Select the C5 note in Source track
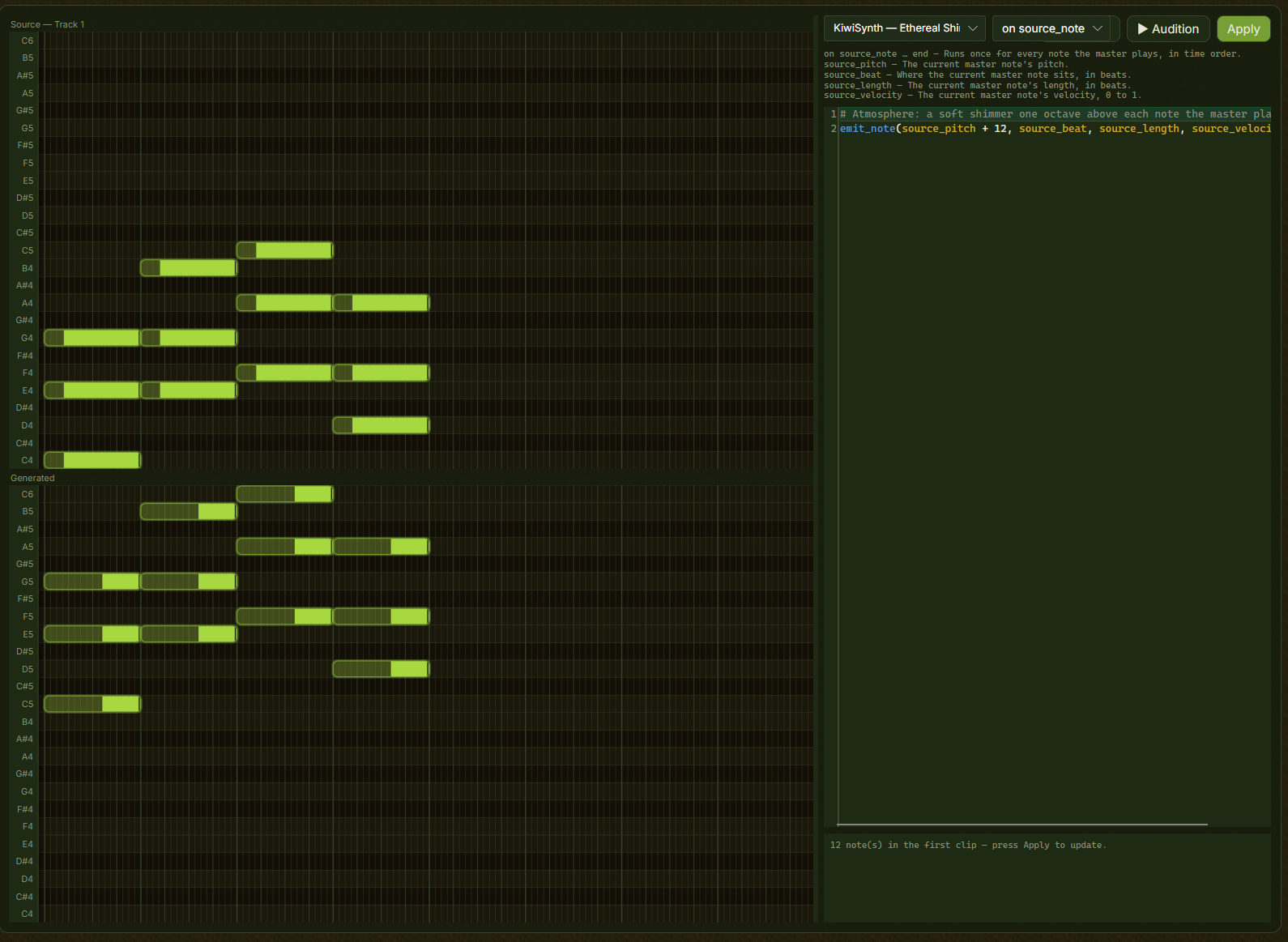This screenshot has width=1288, height=942. tap(284, 250)
